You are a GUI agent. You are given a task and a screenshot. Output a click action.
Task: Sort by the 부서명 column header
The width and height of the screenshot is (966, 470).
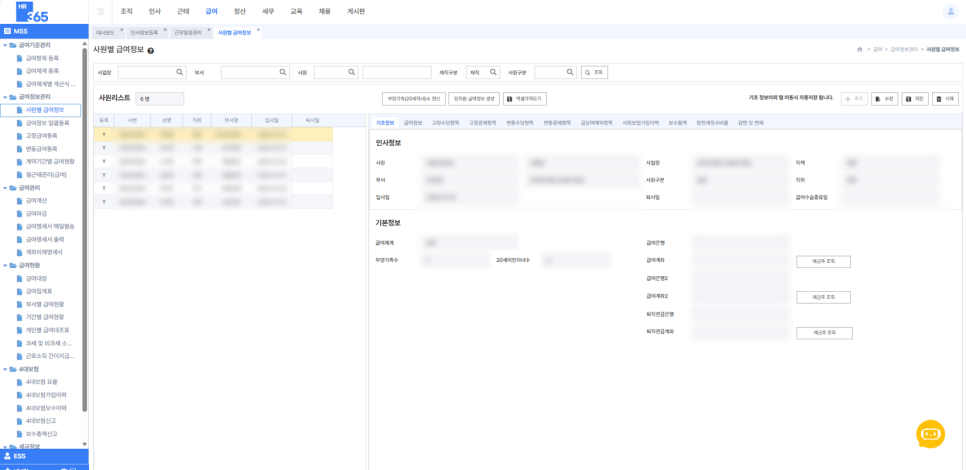tap(231, 120)
